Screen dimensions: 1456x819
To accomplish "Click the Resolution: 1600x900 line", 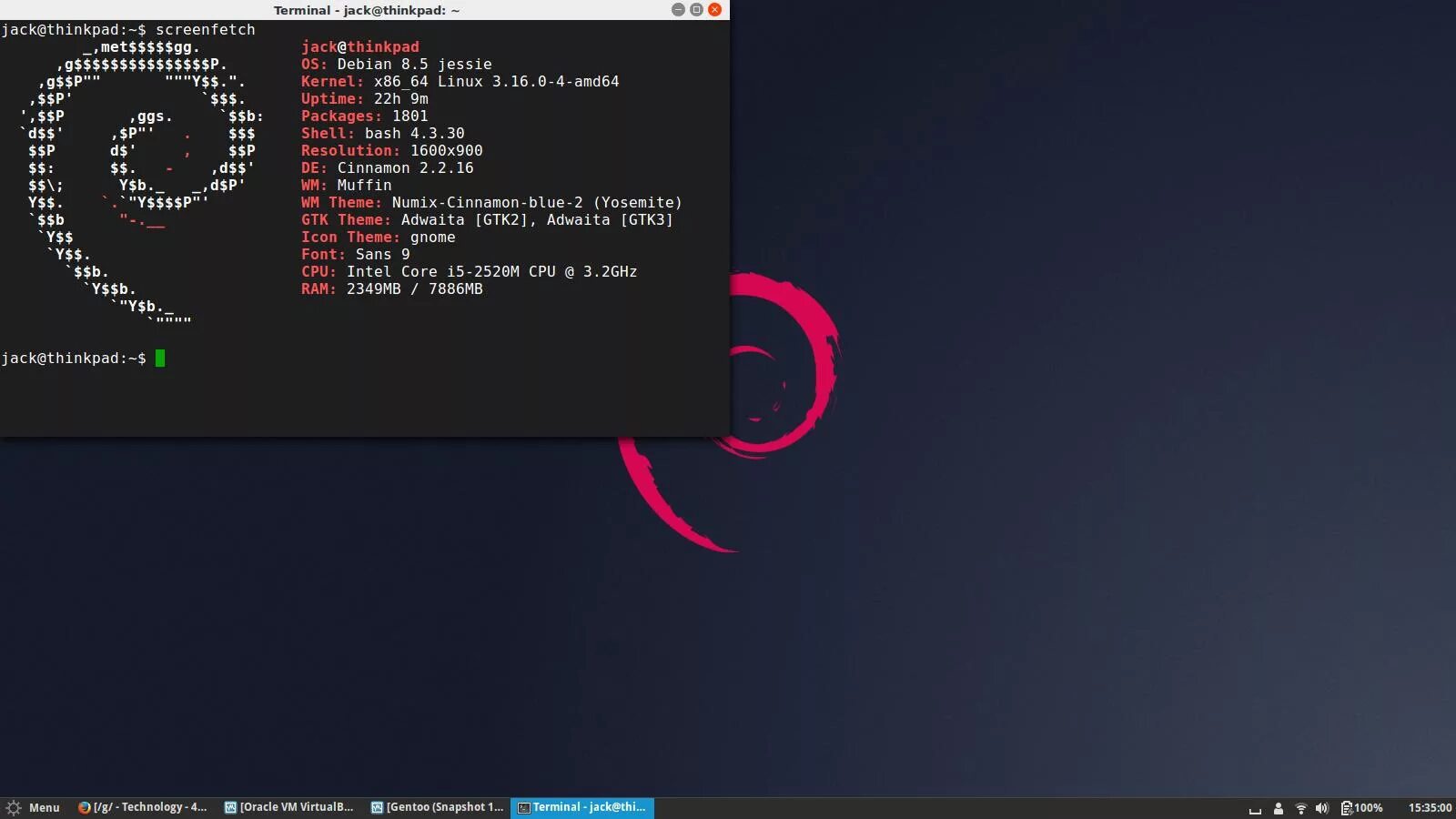I will (392, 150).
